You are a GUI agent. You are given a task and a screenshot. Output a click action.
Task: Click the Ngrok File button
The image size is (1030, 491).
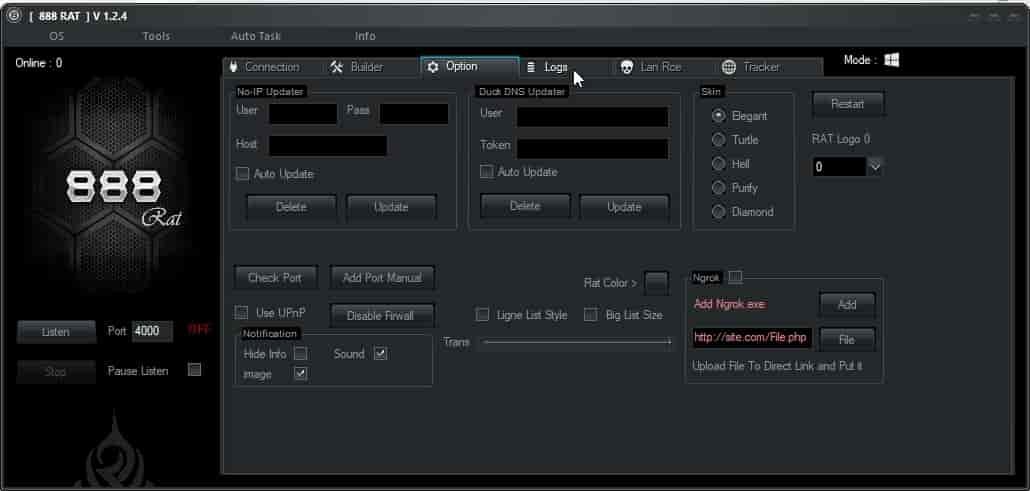(x=847, y=339)
